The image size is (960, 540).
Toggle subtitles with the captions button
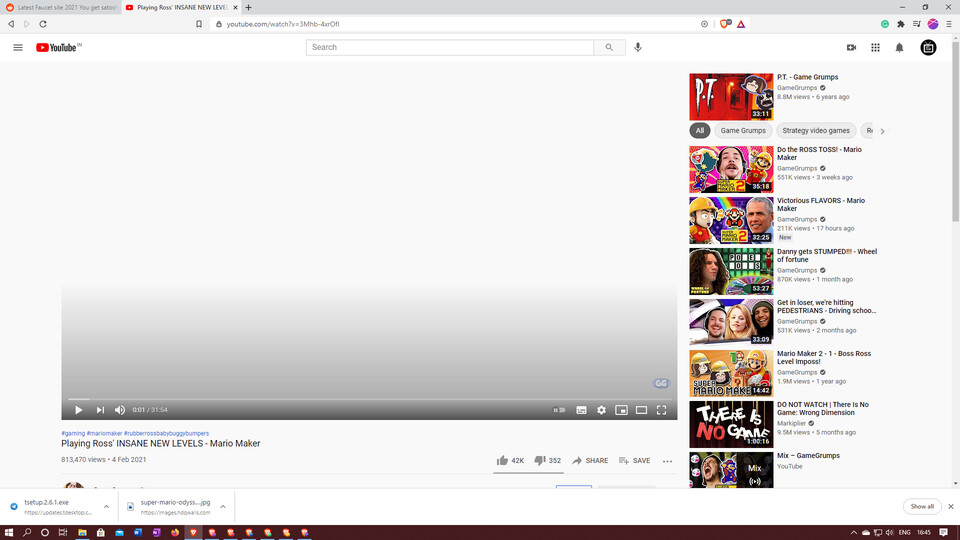[581, 410]
